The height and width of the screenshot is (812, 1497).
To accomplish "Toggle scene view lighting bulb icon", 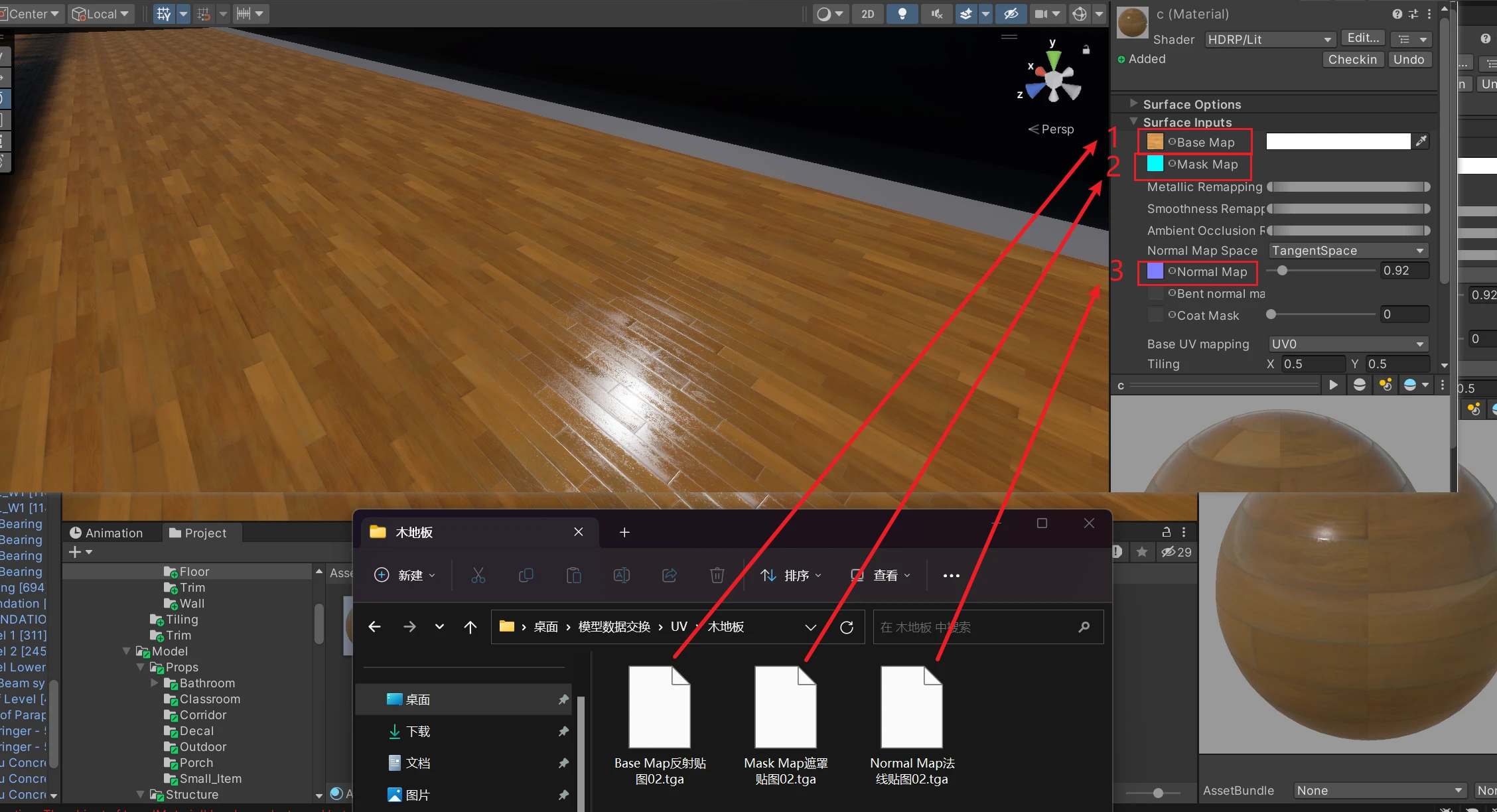I will click(x=902, y=13).
